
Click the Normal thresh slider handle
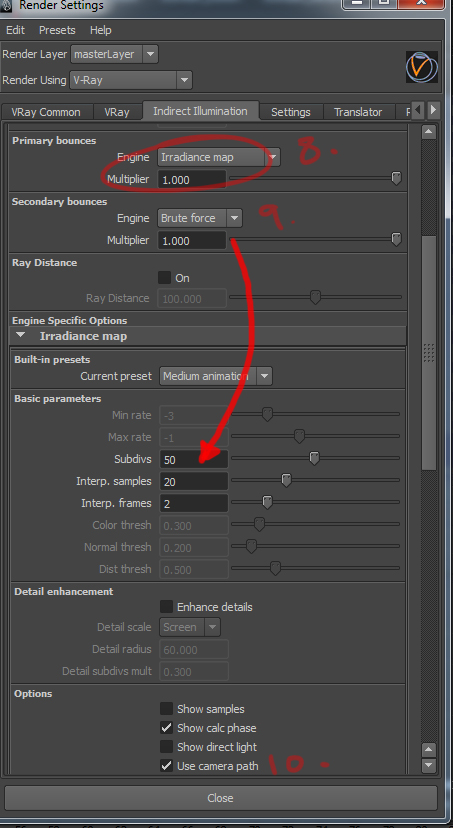[251, 547]
